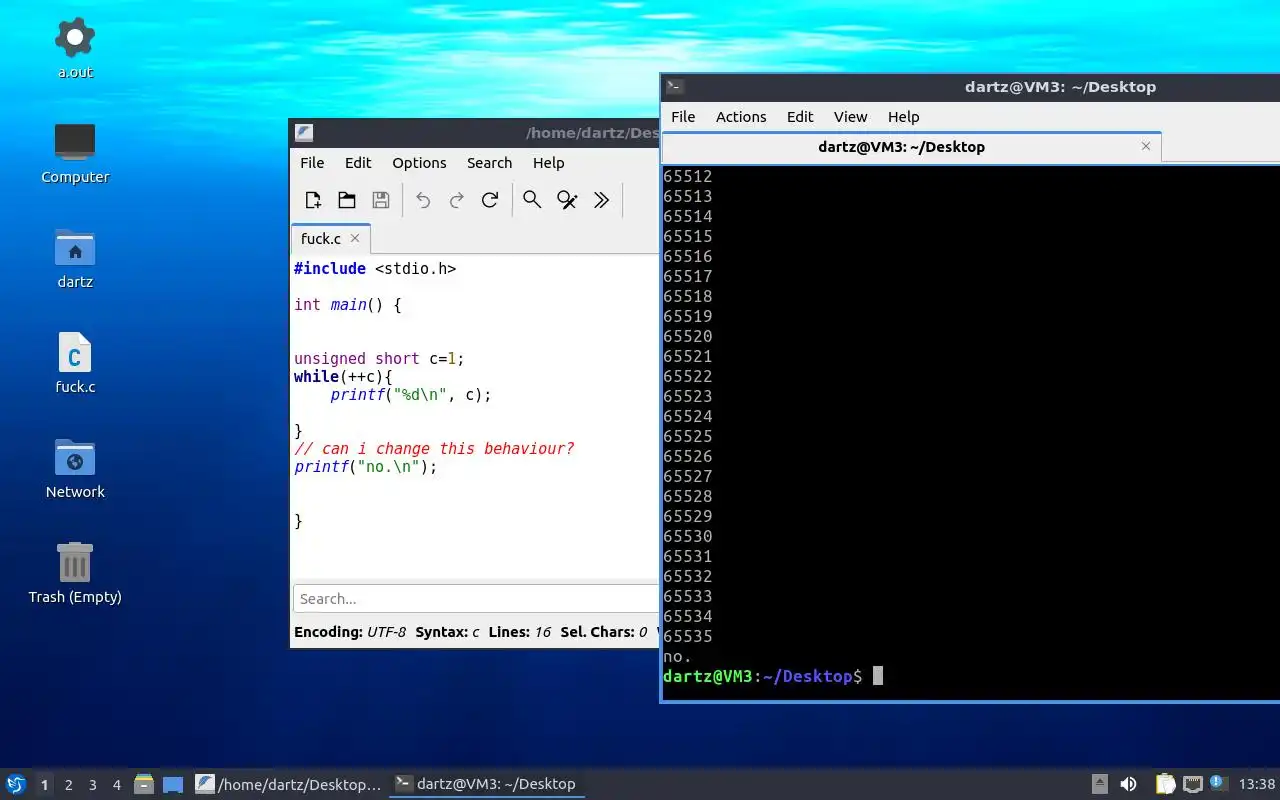Image resolution: width=1280 pixels, height=800 pixels.
Task: Select the Computer desktop icon
Action: 75,142
